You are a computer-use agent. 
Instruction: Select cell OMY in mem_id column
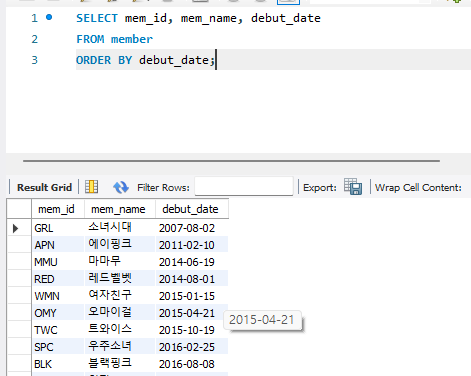[x=58, y=313]
